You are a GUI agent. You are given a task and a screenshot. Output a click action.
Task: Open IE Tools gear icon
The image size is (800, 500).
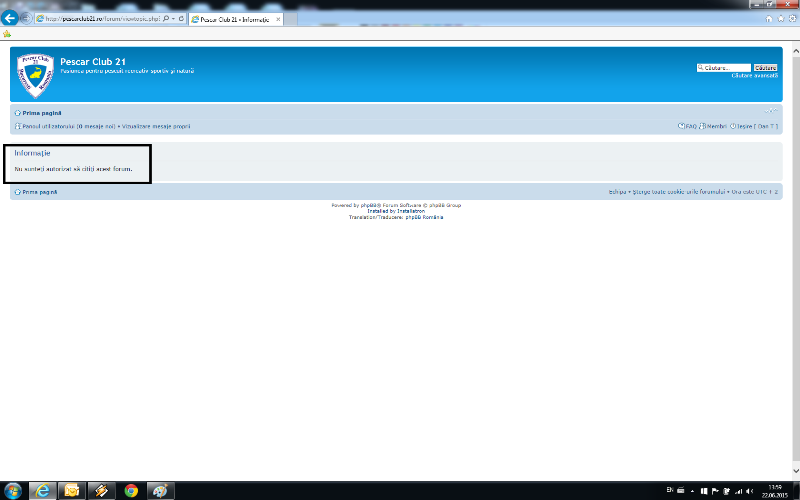[x=790, y=18]
